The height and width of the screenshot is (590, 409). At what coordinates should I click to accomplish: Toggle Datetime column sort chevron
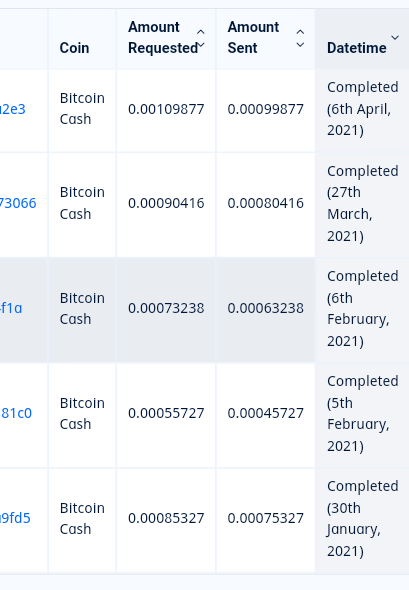coord(395,38)
